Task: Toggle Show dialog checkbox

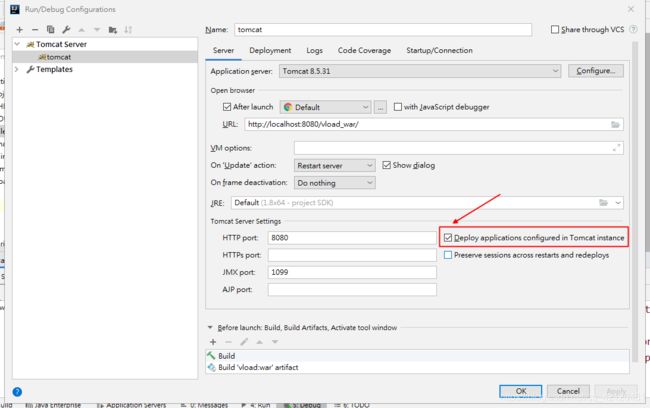Action: point(386,165)
